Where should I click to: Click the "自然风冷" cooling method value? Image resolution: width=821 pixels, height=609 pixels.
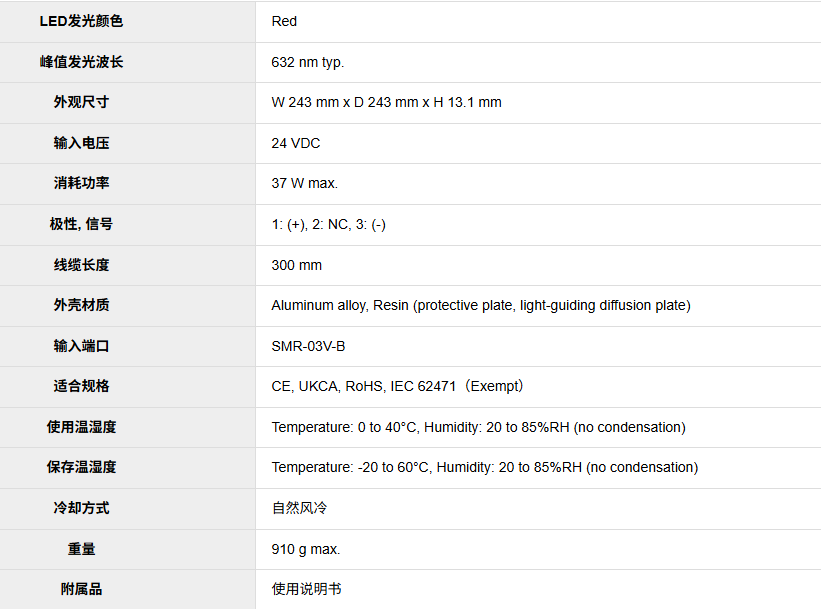(x=299, y=508)
